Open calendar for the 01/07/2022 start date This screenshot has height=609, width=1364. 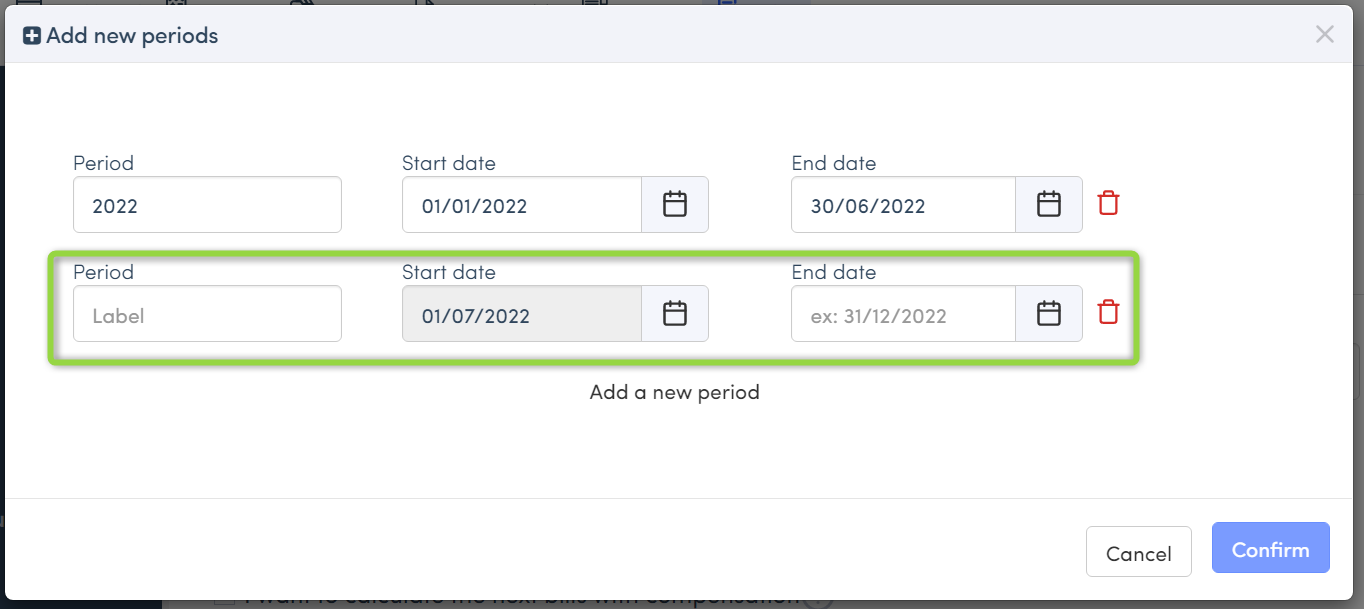coord(675,314)
